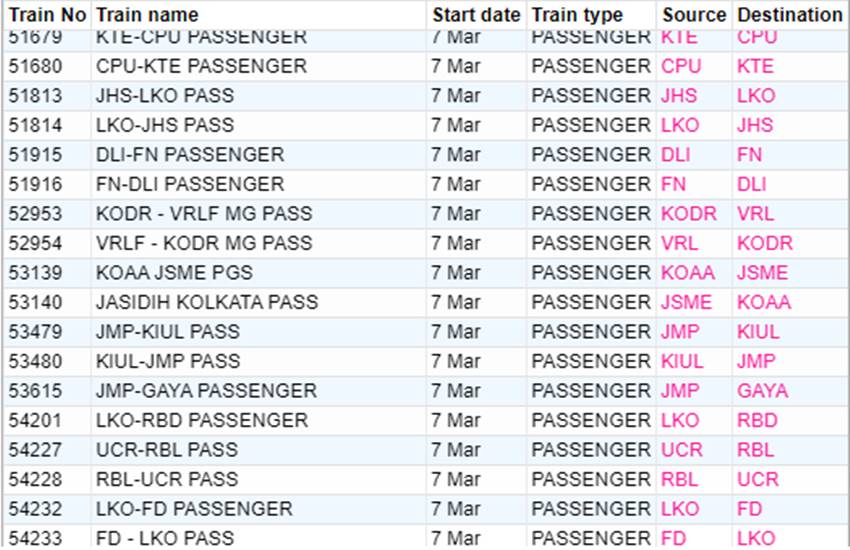Click destination link KTE for train 51680
The height and width of the screenshot is (550, 850).
pos(755,66)
